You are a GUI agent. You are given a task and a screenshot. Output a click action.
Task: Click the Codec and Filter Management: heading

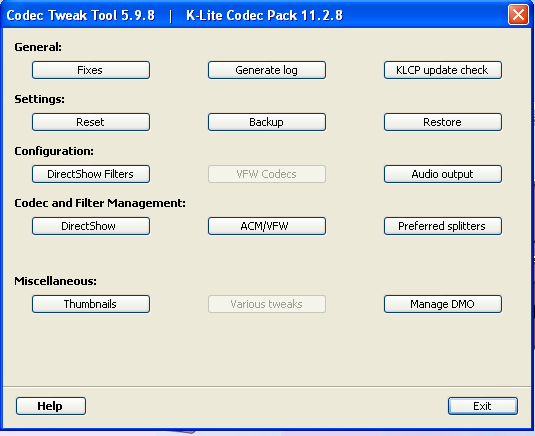100,203
